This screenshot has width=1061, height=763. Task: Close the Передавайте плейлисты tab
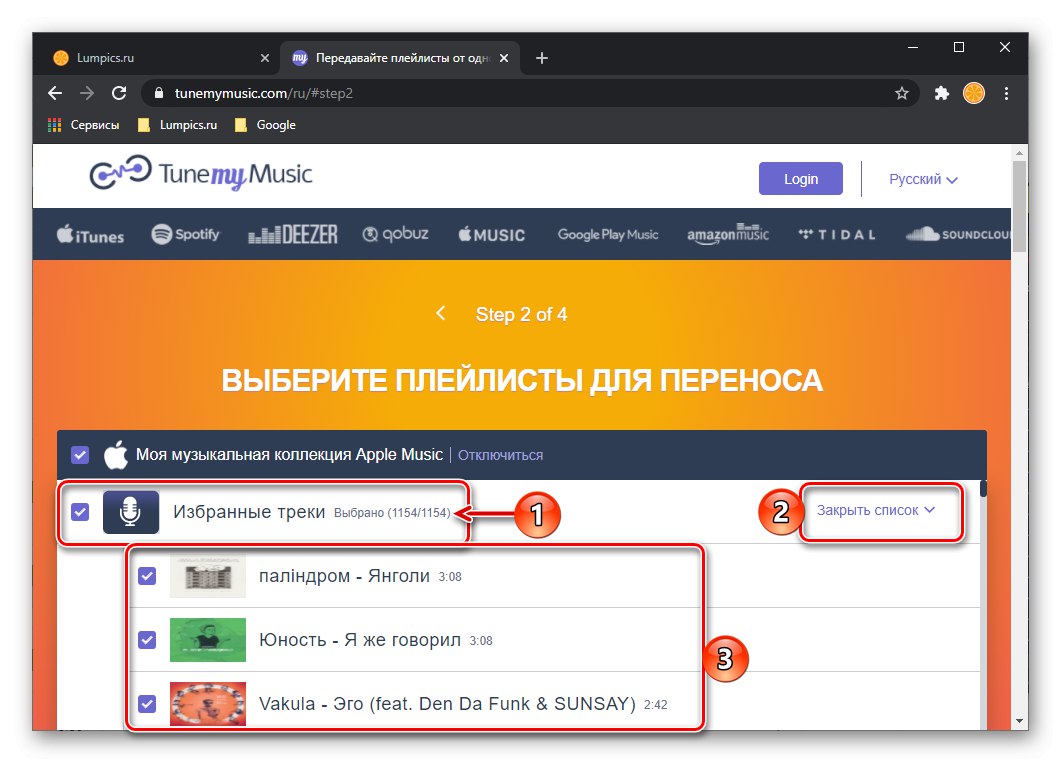(504, 58)
